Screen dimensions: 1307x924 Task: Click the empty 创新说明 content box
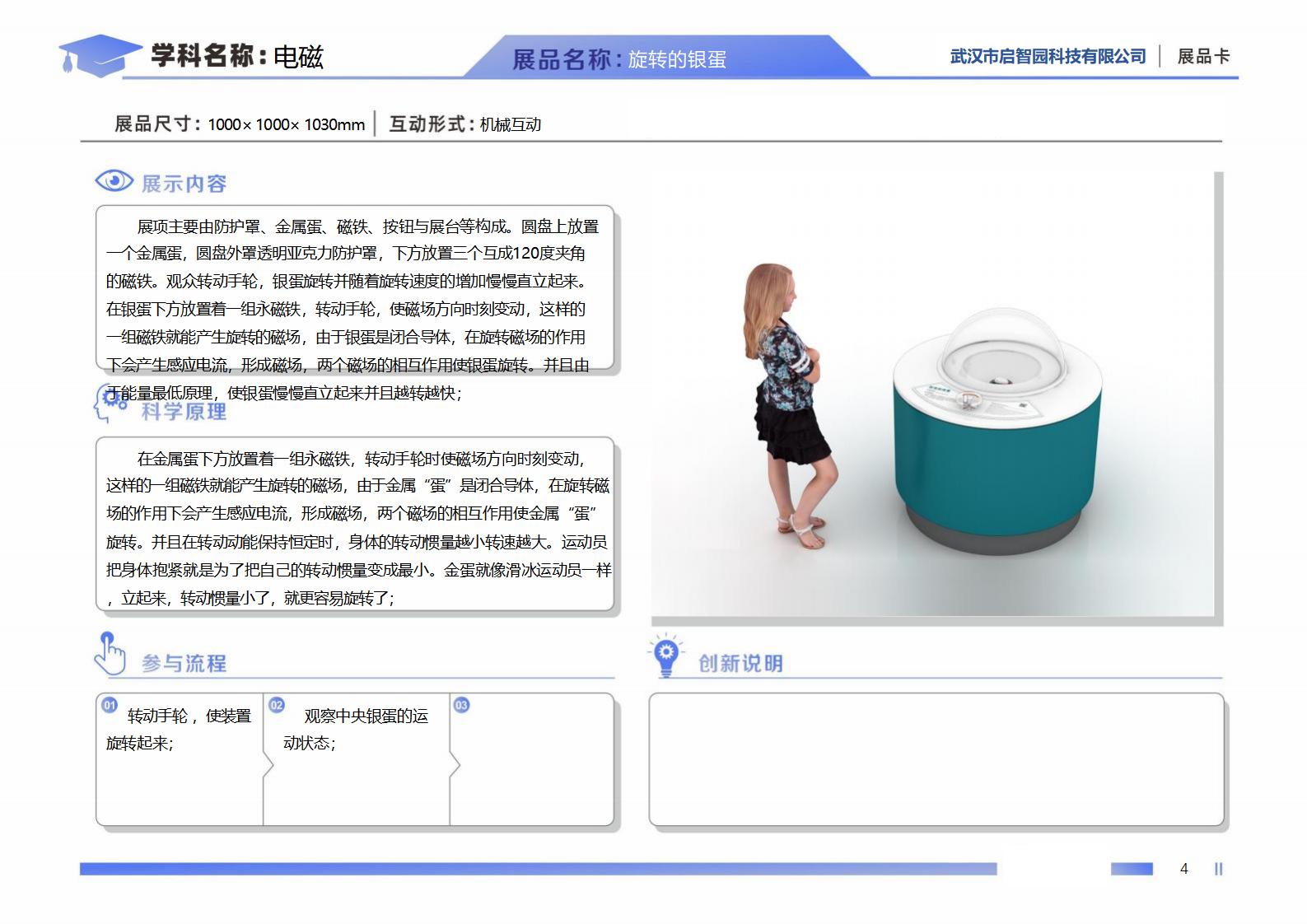point(936,759)
